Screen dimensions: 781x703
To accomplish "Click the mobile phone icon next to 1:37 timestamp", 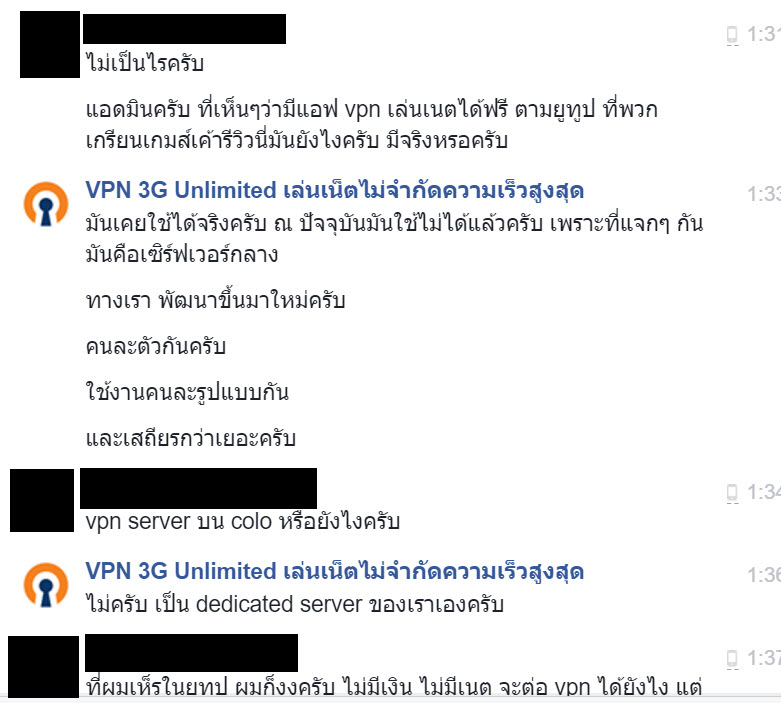I will pyautogui.click(x=732, y=659).
